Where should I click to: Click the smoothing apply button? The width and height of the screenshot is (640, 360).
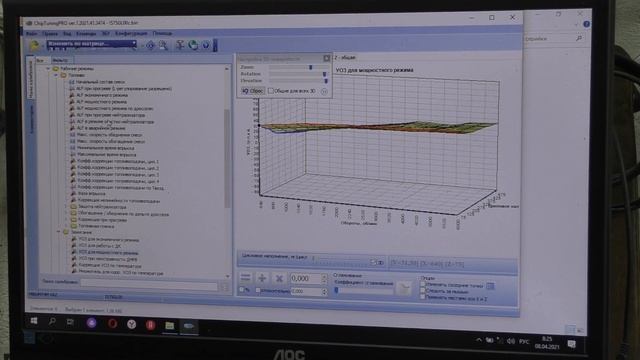pyautogui.click(x=403, y=288)
